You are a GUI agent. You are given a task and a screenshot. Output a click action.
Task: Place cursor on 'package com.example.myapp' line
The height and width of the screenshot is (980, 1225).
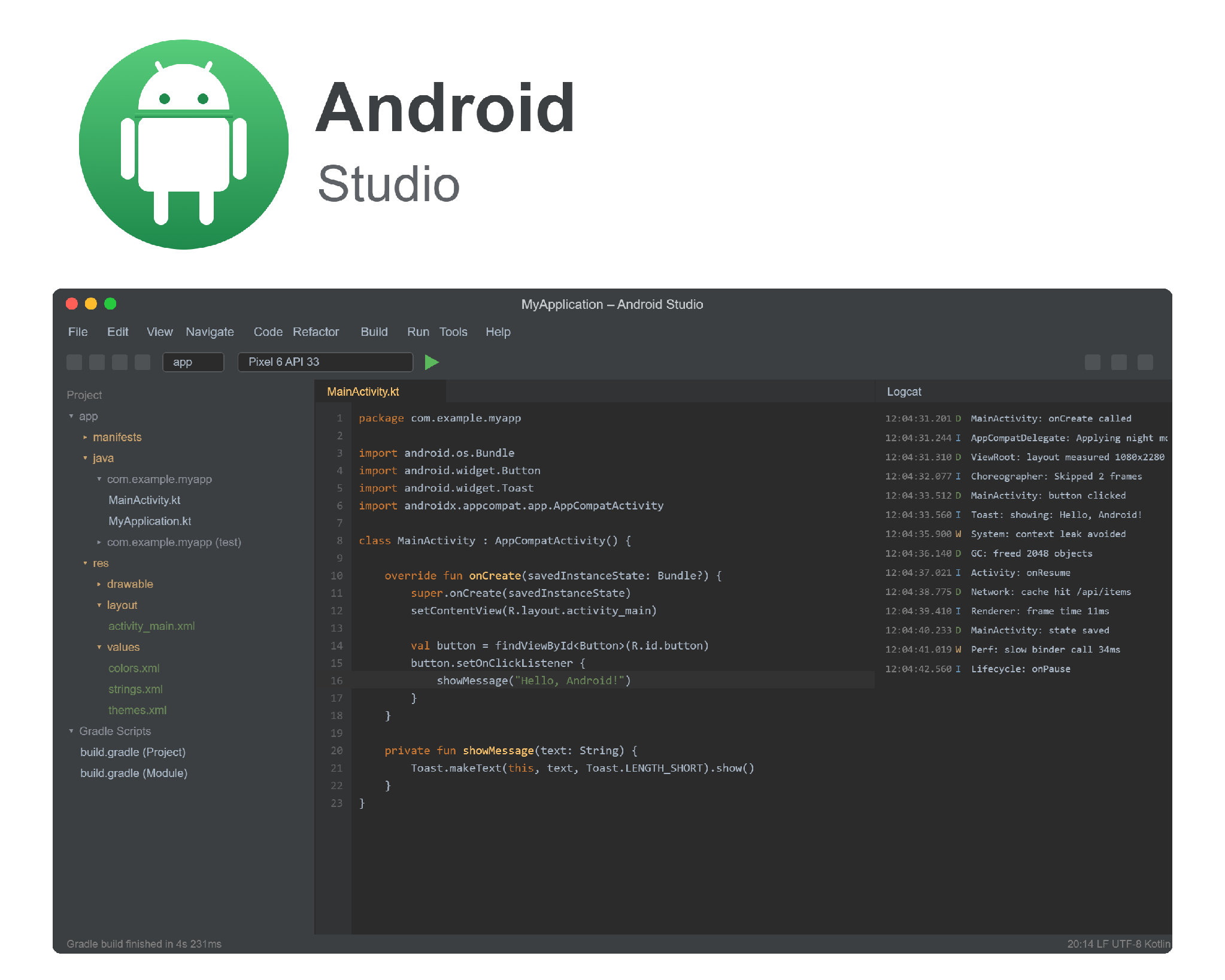click(x=440, y=418)
